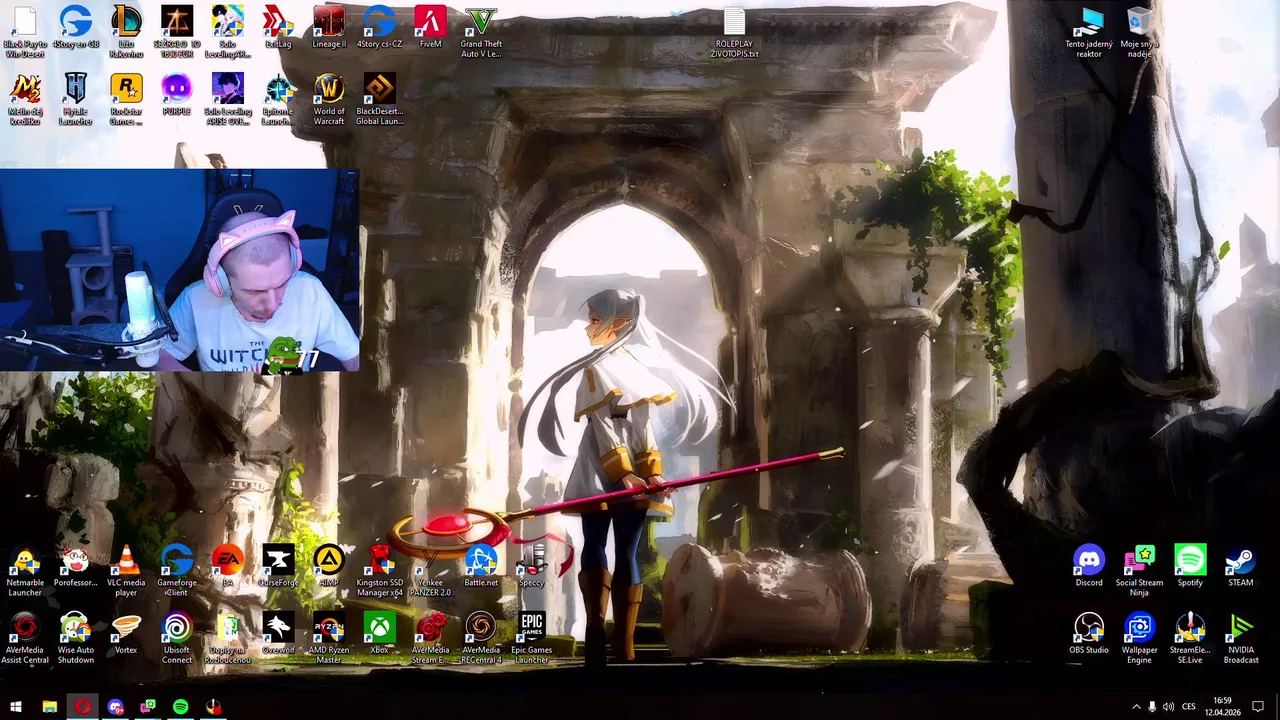Open the ExitLag desktop icon
This screenshot has height=720, width=1280.
click(x=278, y=29)
